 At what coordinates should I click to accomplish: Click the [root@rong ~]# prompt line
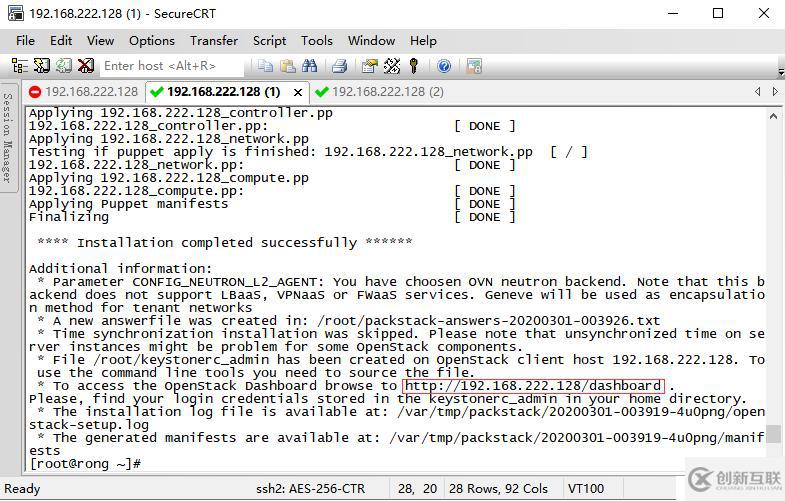point(85,463)
